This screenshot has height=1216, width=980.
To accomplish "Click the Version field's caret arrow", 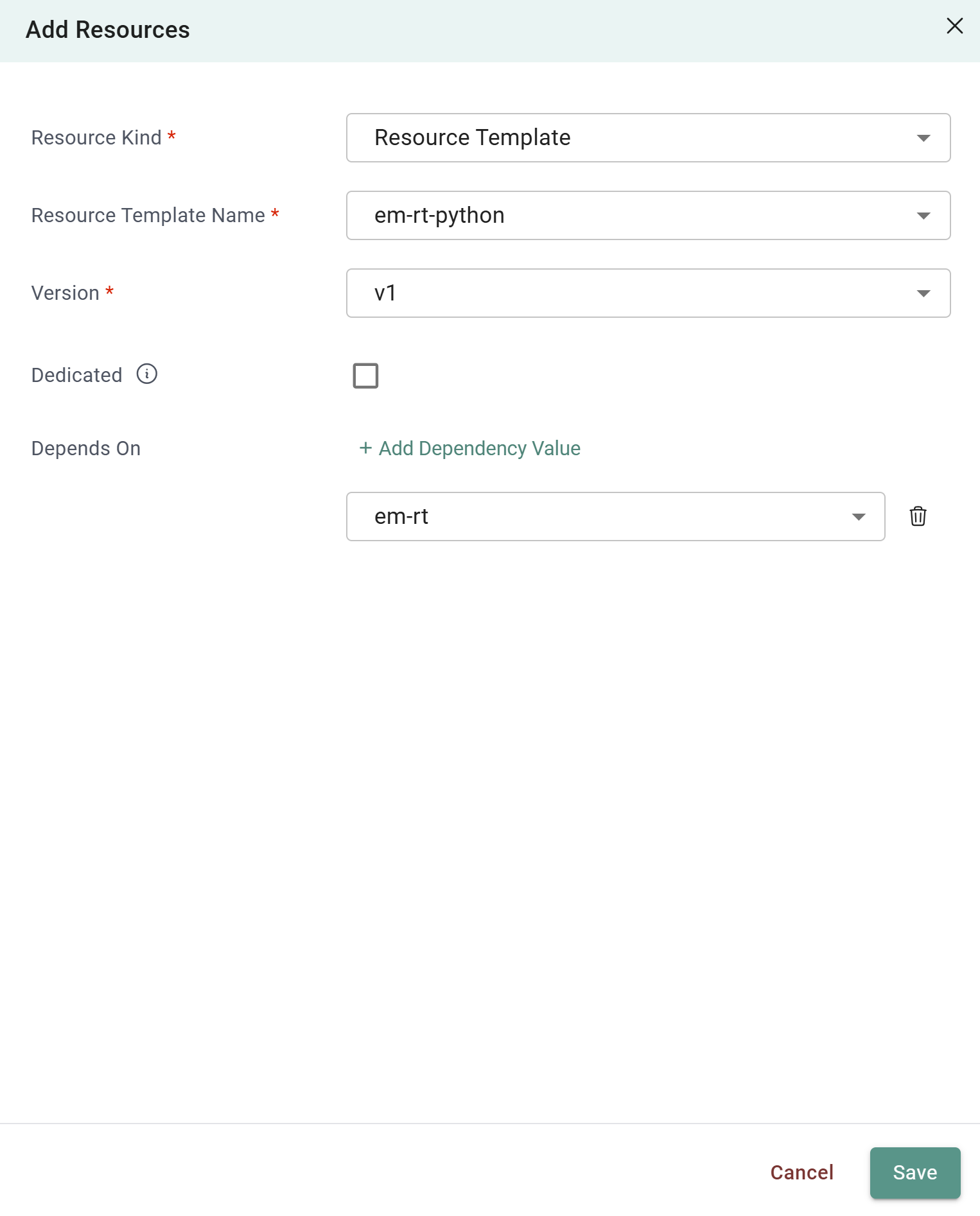I will 923,293.
